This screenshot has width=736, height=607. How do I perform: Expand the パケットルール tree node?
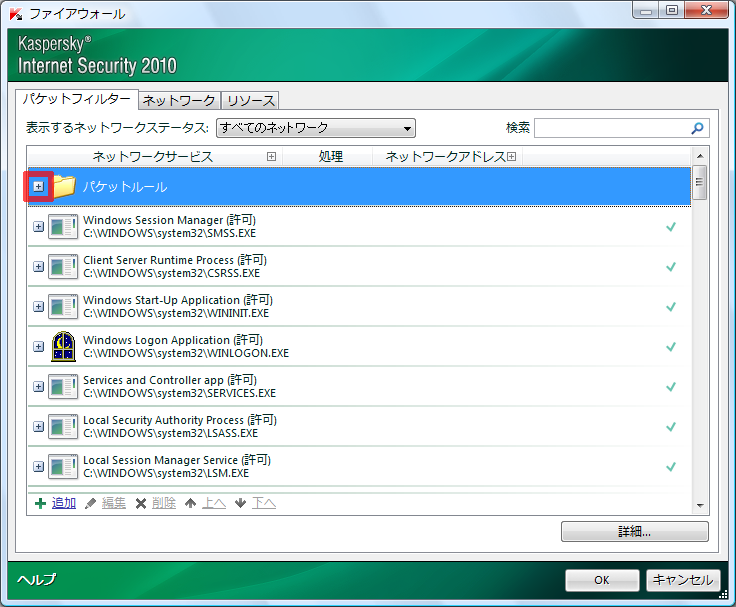(38, 186)
